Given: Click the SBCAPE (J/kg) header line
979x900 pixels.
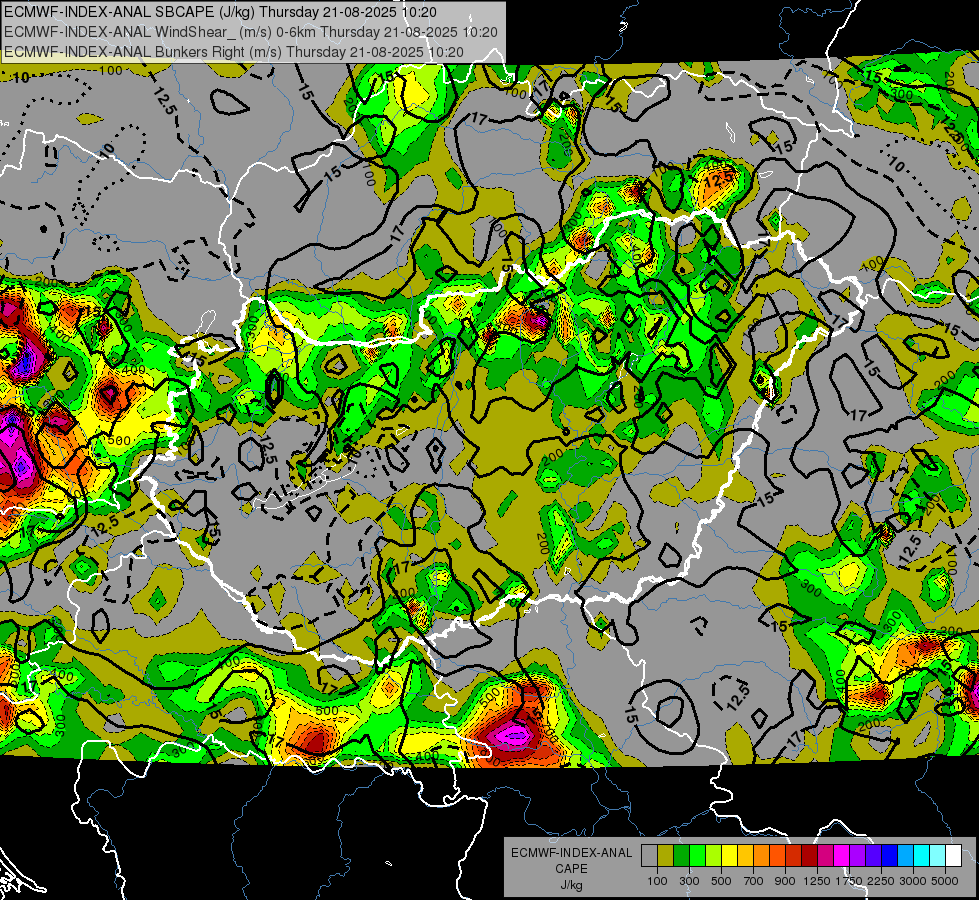Looking at the screenshot, I should pos(220,12).
